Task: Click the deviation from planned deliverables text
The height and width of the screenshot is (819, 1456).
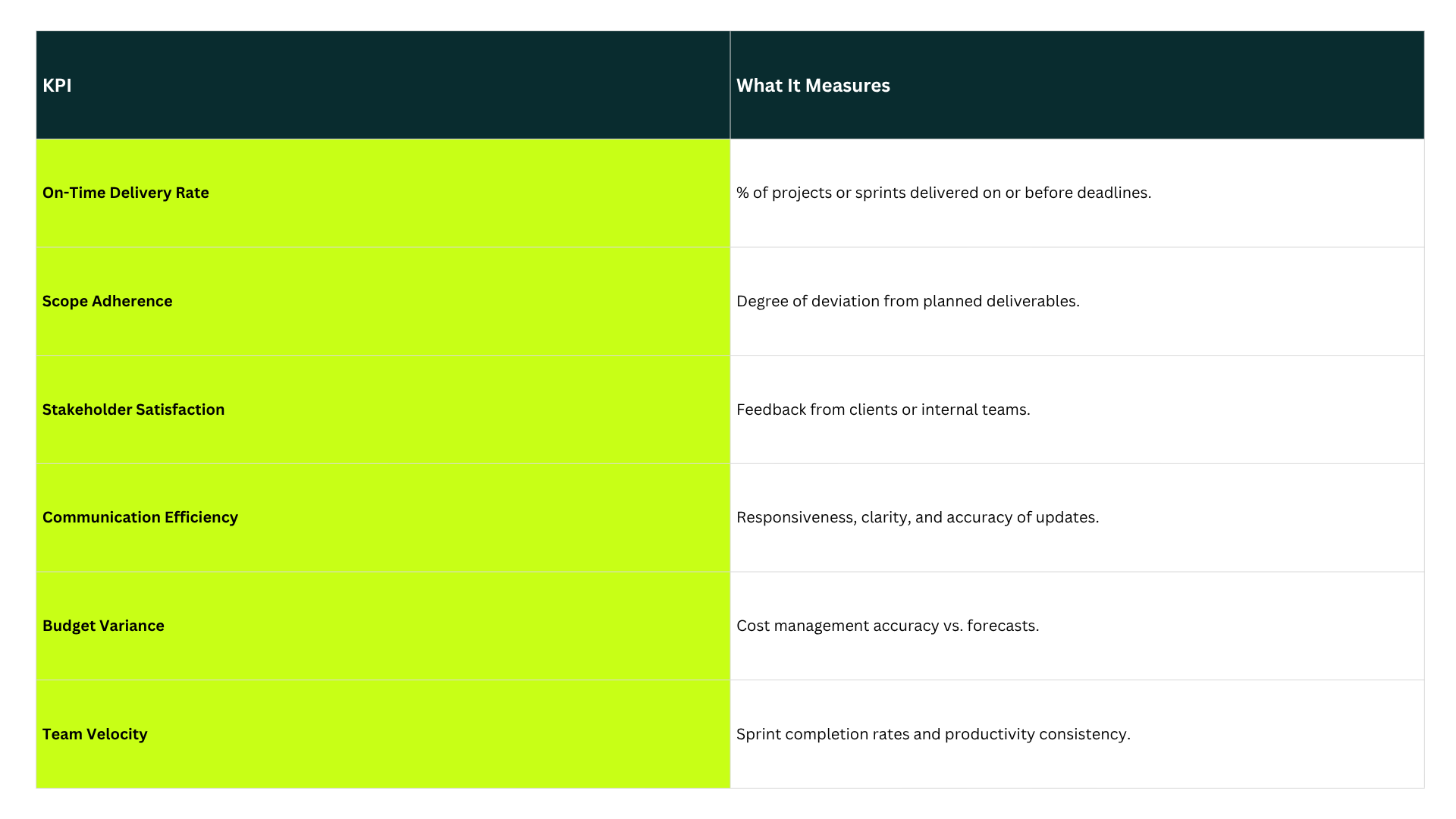Action: [x=908, y=301]
